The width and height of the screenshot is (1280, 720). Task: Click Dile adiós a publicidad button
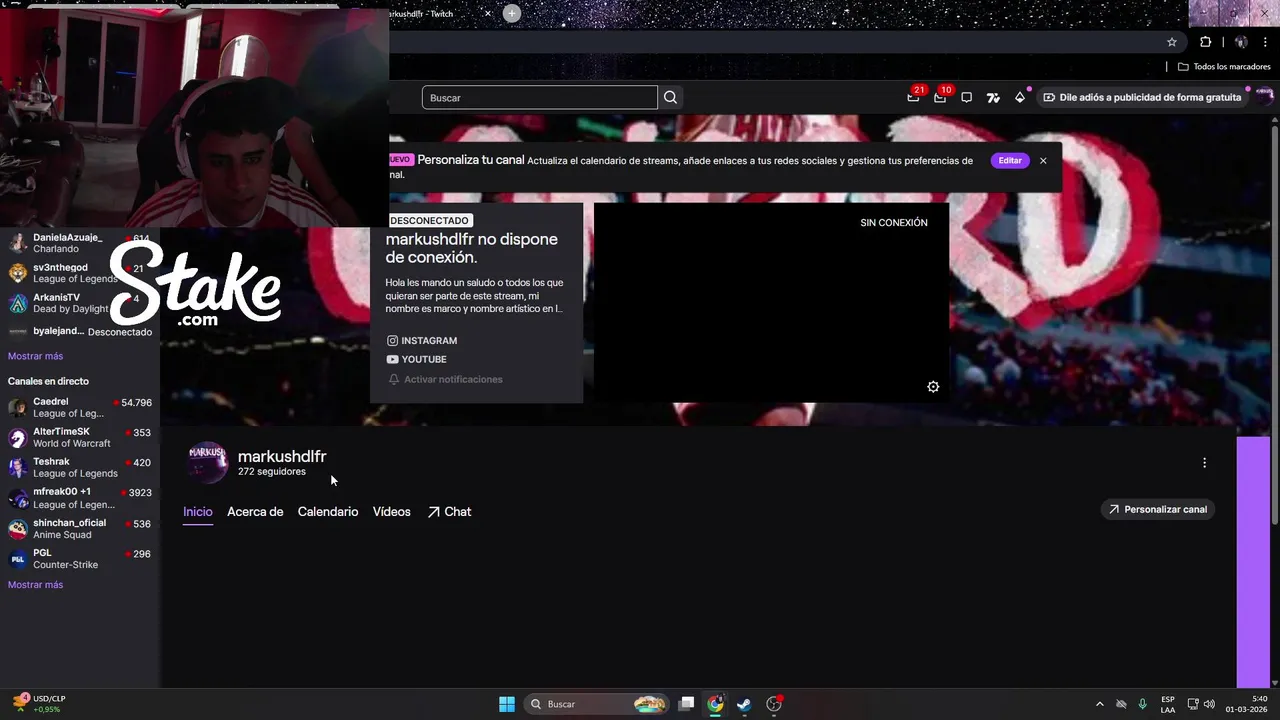coord(1141,97)
